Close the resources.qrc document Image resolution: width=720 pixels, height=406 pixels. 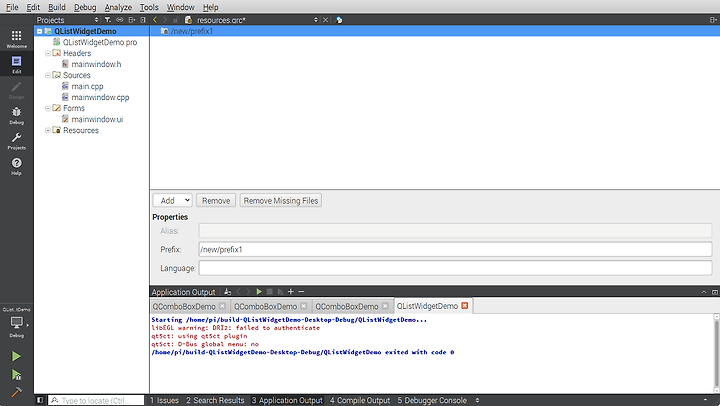point(325,20)
